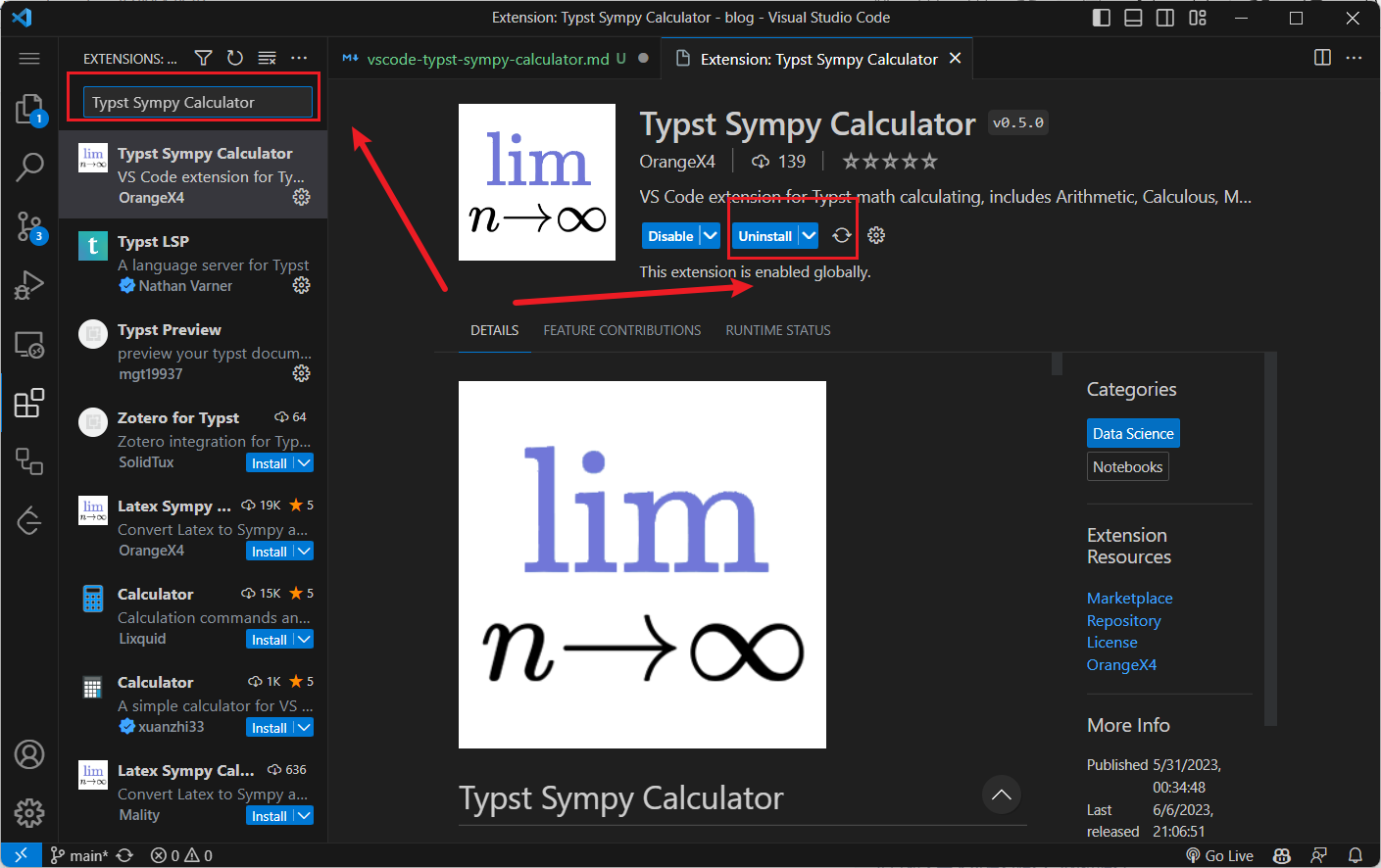
Task: Open the Marketplace resource link
Action: pos(1129,598)
